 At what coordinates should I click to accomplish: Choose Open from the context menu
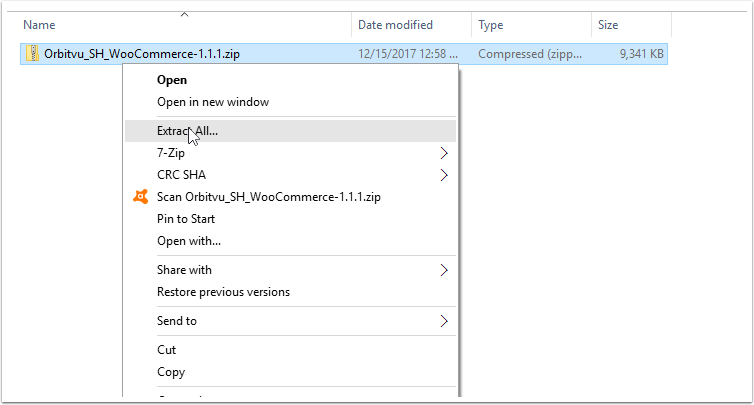click(290, 80)
